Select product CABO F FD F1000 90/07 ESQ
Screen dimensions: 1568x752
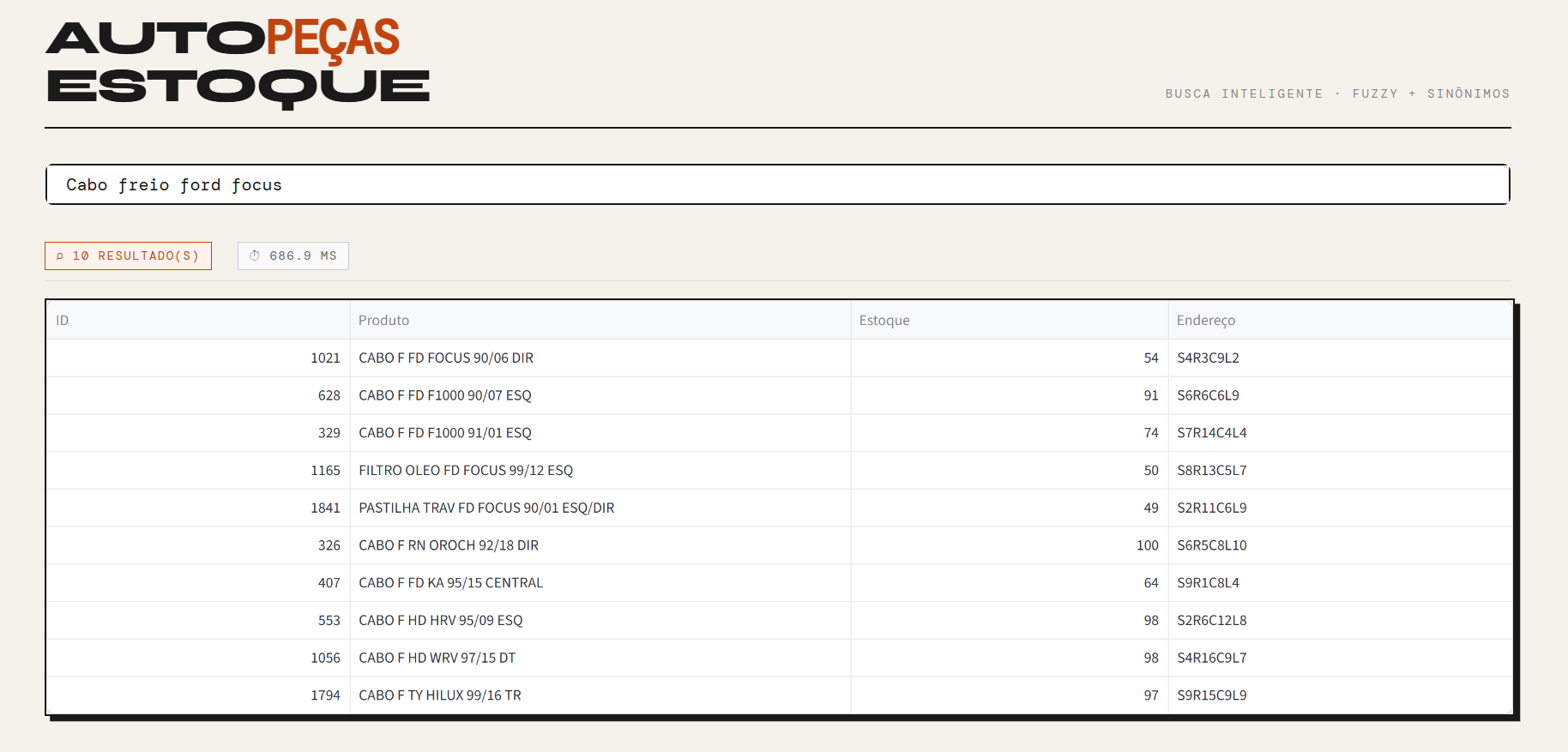[x=445, y=396]
